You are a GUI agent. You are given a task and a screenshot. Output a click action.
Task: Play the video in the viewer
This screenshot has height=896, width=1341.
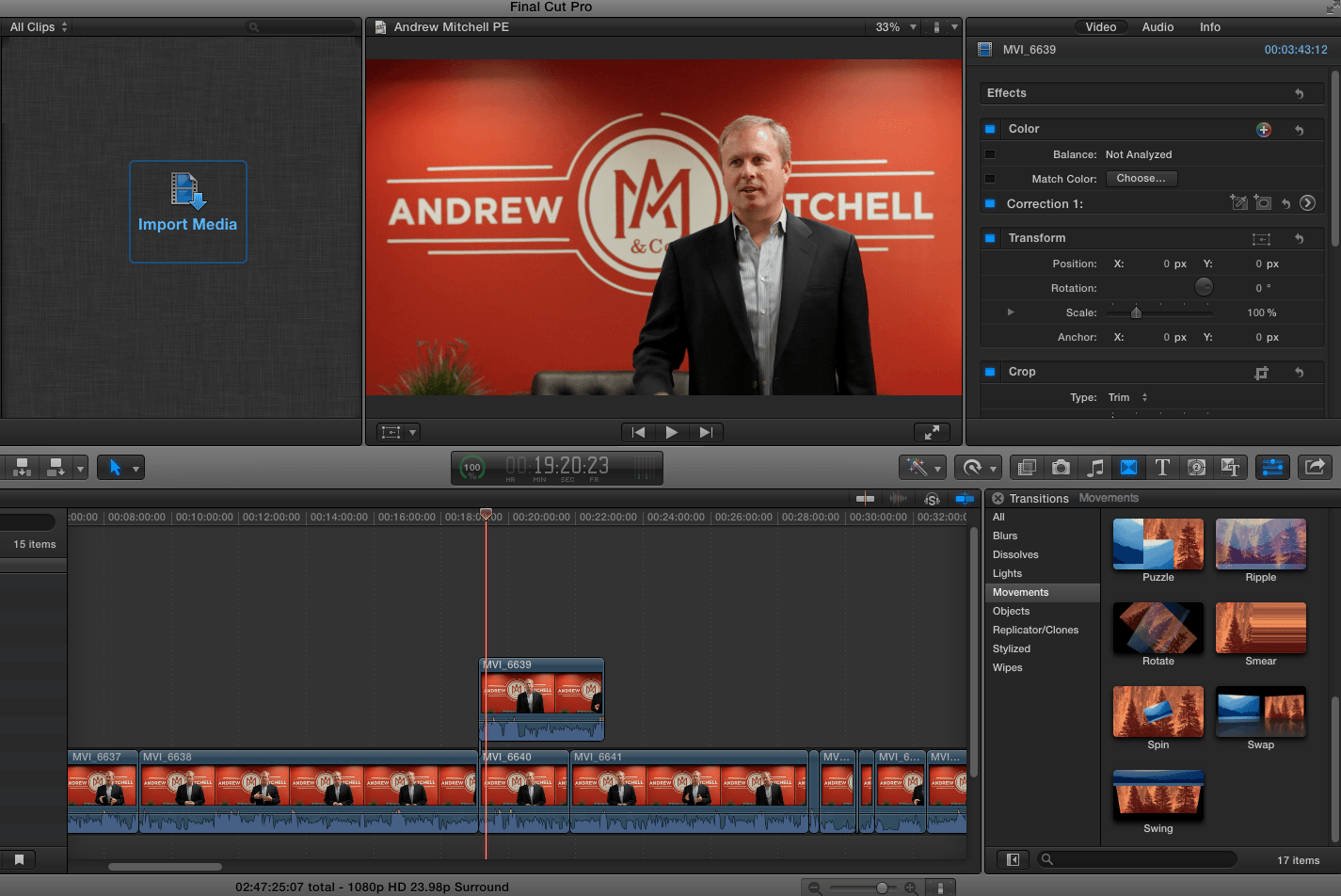tap(671, 432)
